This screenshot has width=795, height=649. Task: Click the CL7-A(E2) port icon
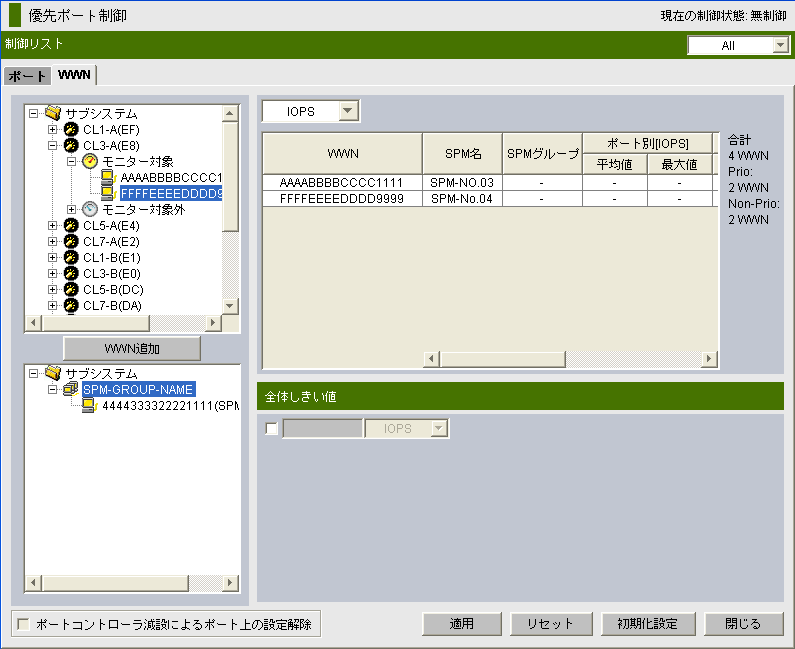point(71,241)
